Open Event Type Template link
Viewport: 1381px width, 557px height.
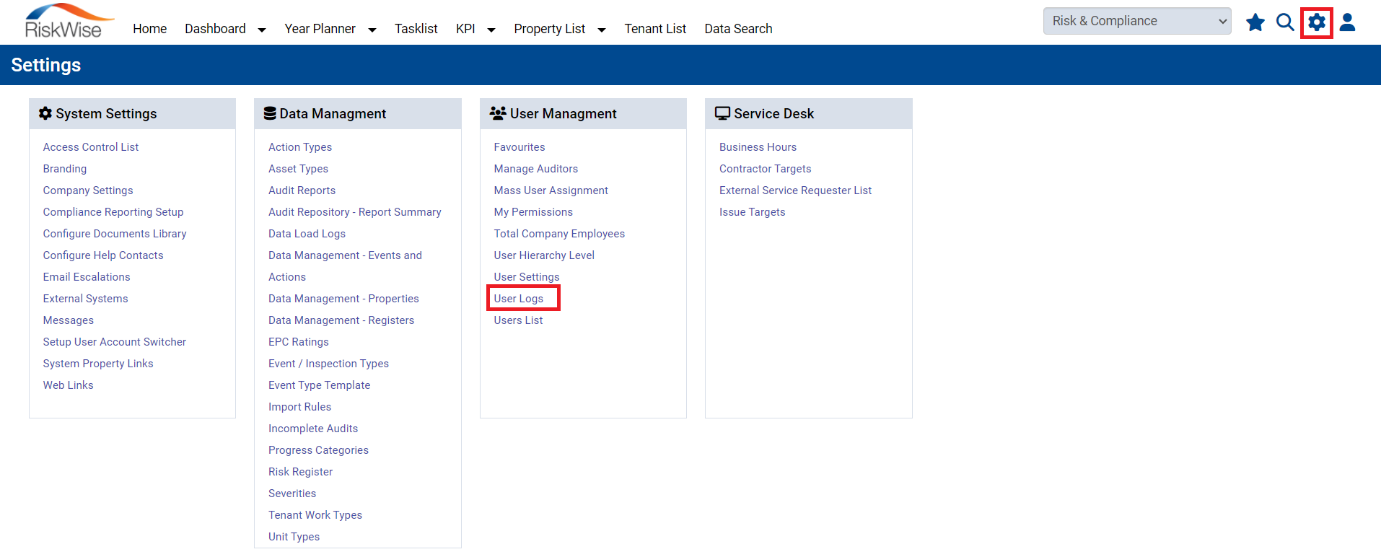319,385
